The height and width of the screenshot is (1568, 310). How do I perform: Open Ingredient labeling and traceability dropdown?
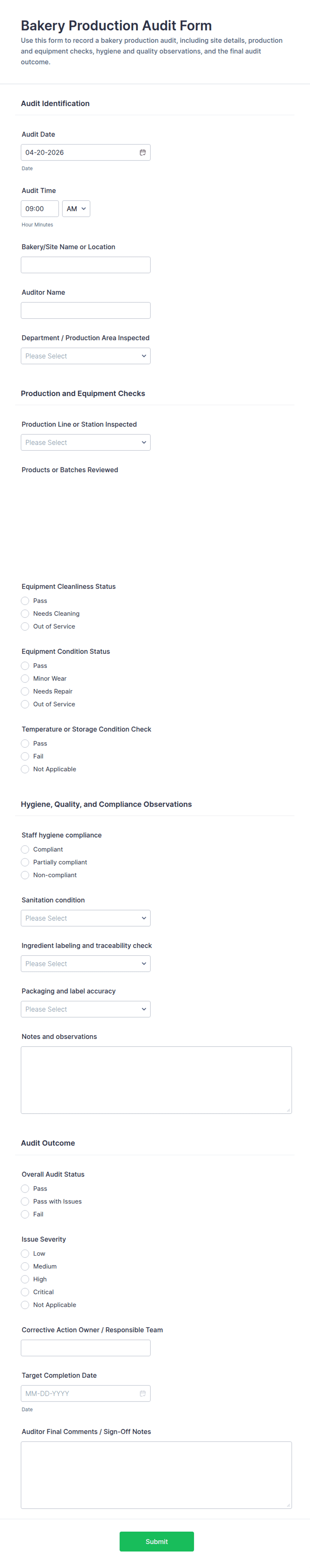(x=86, y=963)
